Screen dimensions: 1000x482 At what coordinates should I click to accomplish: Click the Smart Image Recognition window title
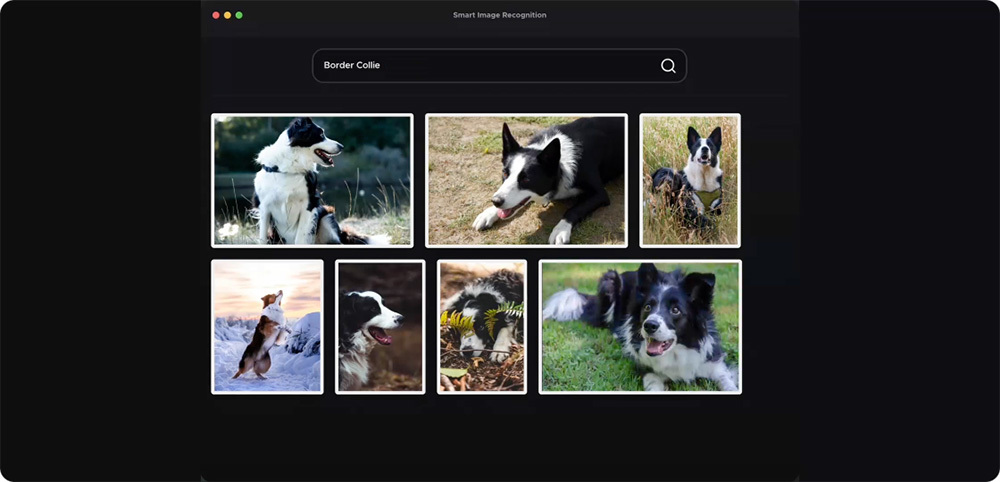(499, 15)
